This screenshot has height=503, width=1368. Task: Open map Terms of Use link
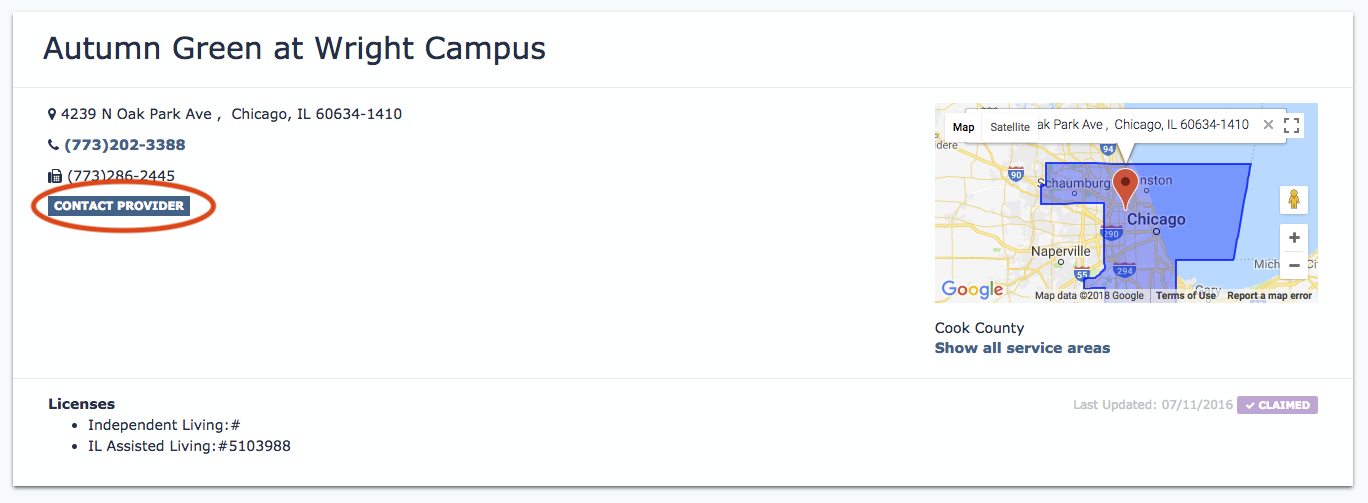(1186, 296)
